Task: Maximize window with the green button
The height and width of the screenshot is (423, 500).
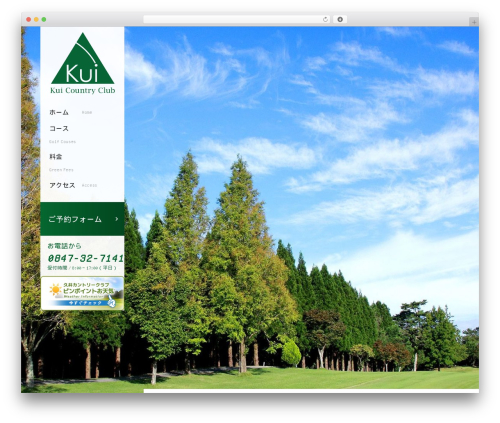Action: tap(44, 19)
